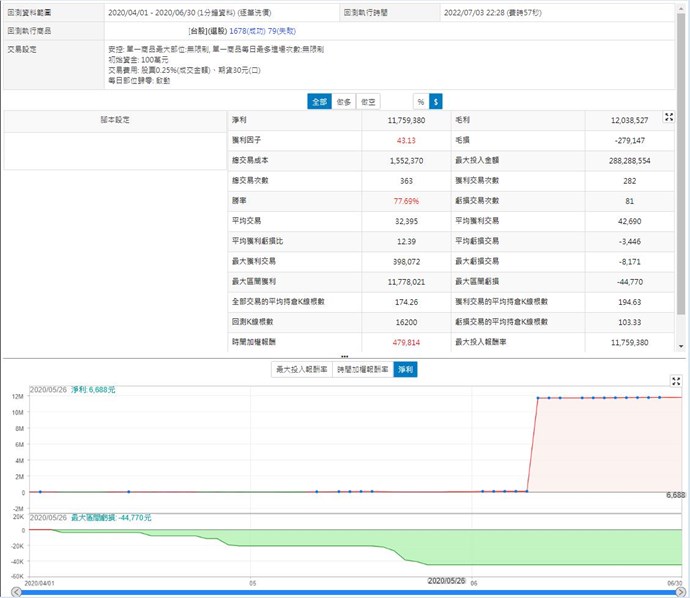Click the 2020/05/26 date marker on the axis
The width and height of the screenshot is (690, 598).
447,580
